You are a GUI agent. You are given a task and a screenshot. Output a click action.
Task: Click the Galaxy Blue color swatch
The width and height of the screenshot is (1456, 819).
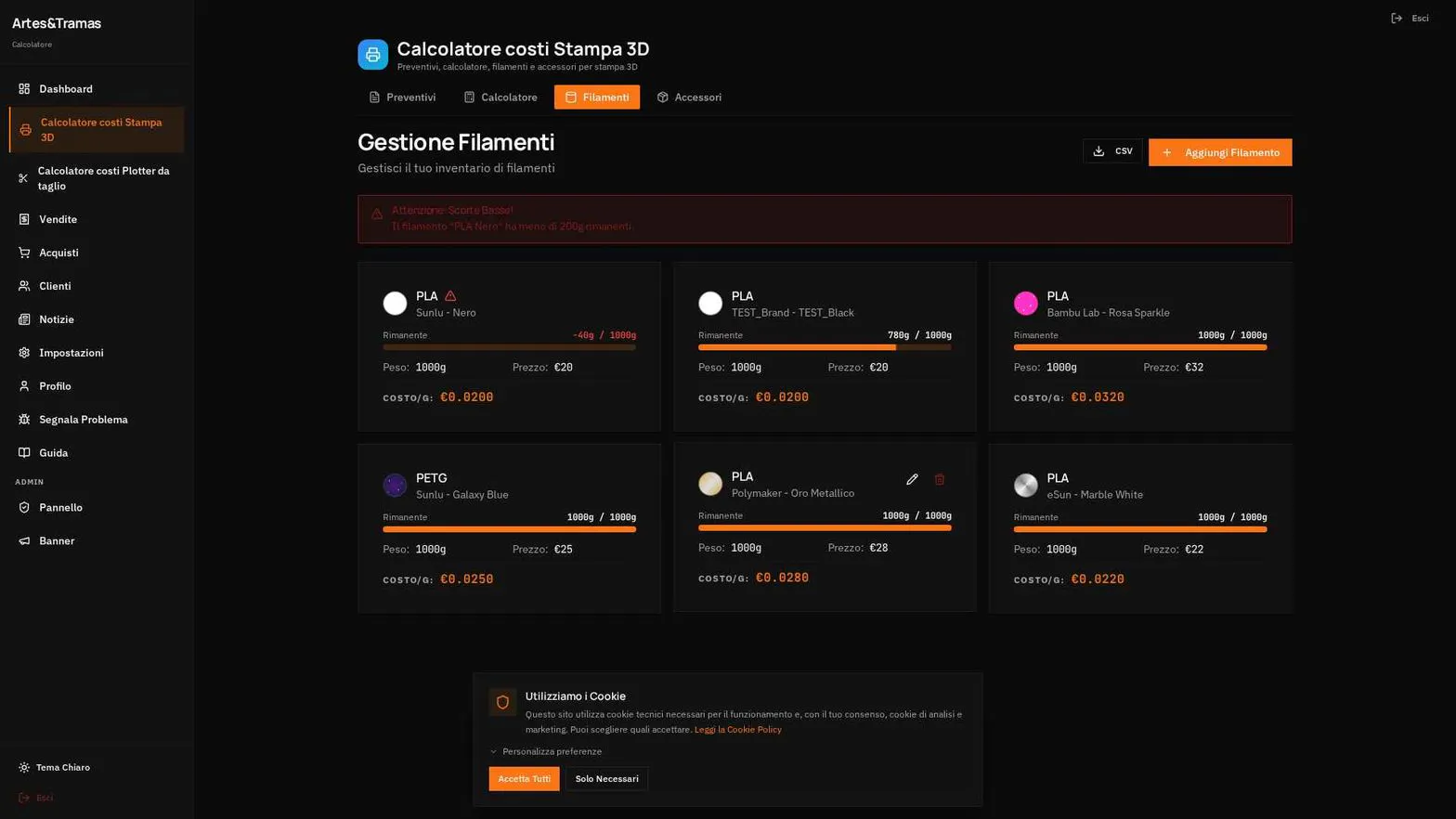tap(395, 485)
